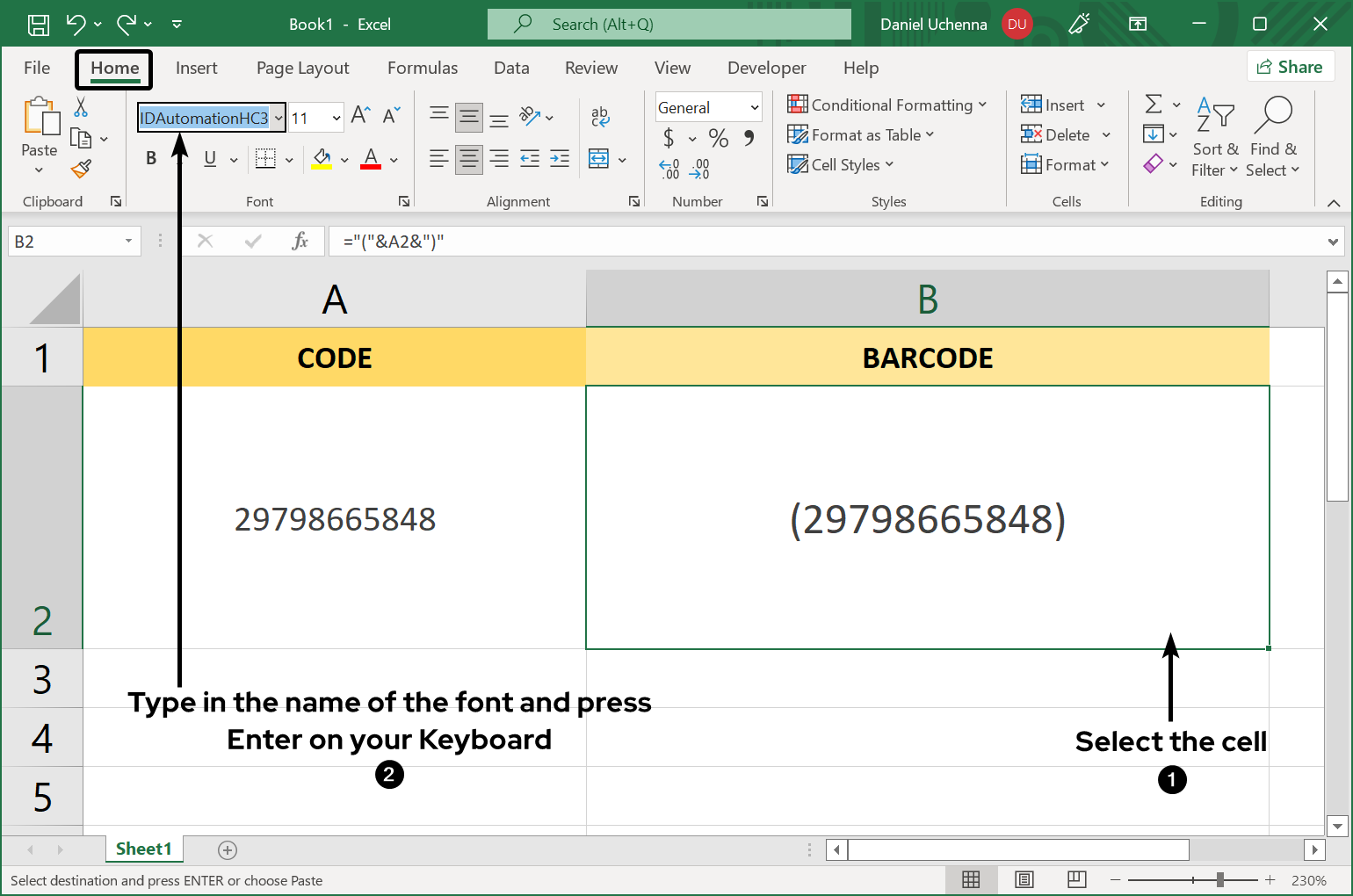Open the font size dropdown
The width and height of the screenshot is (1353, 896).
(x=337, y=116)
